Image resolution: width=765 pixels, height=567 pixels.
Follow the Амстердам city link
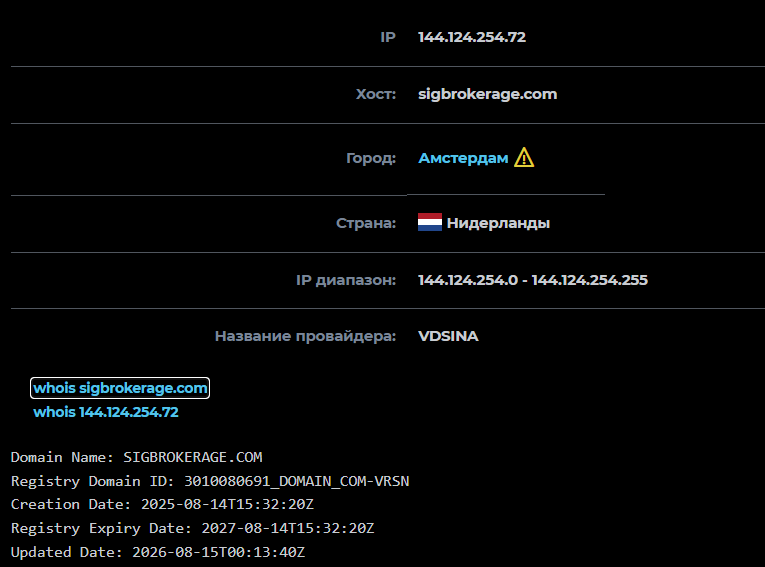point(463,158)
